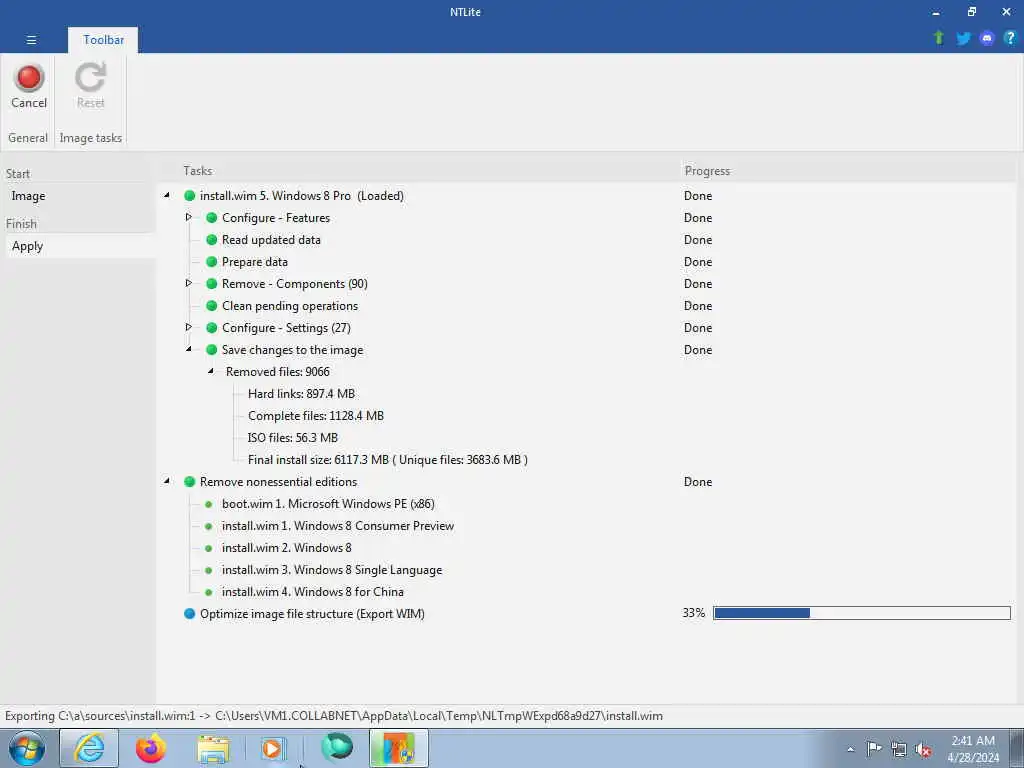Click the 33% export progress bar
1024x768 pixels.
click(861, 613)
